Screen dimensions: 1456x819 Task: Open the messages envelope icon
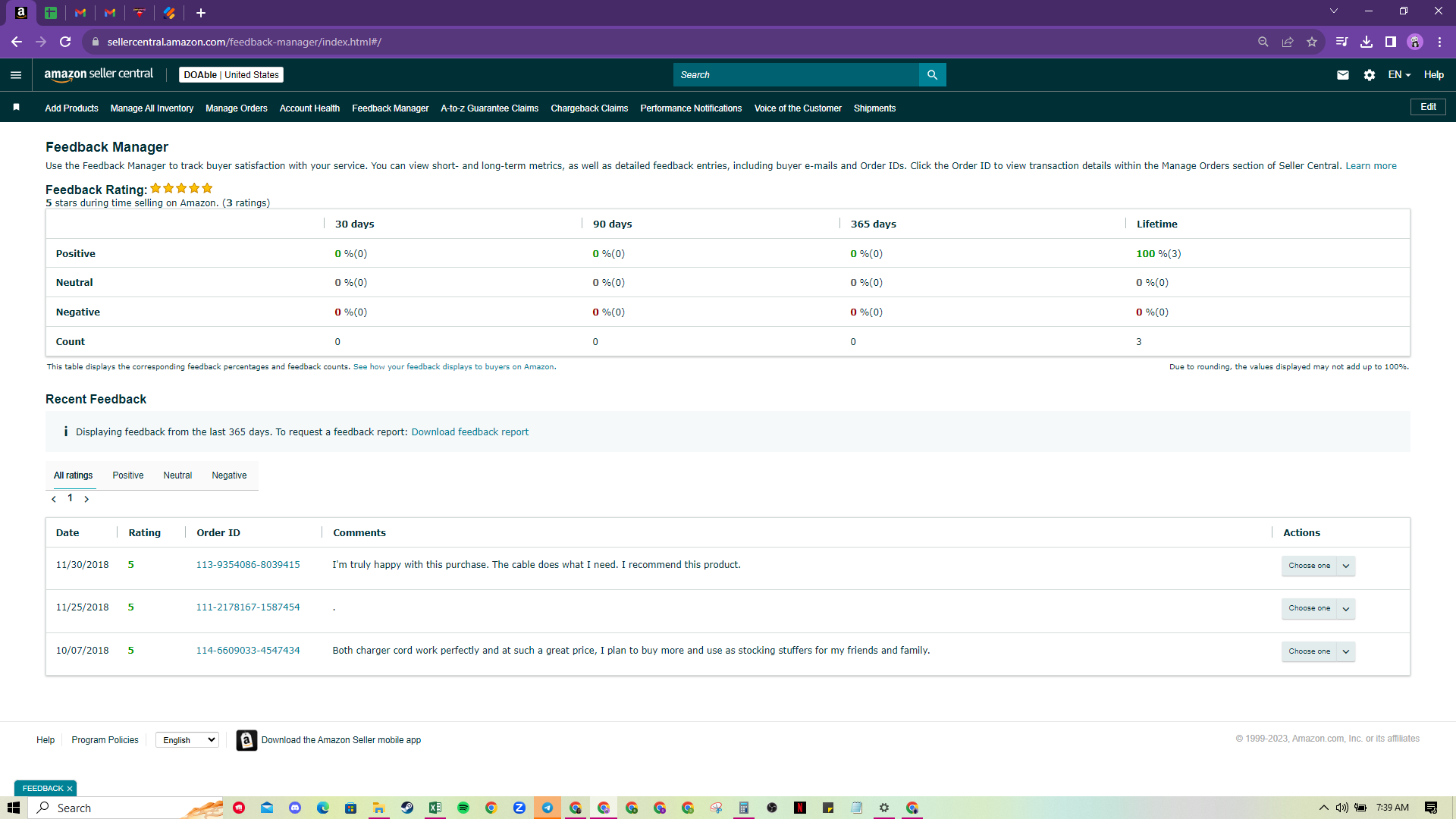[1343, 75]
